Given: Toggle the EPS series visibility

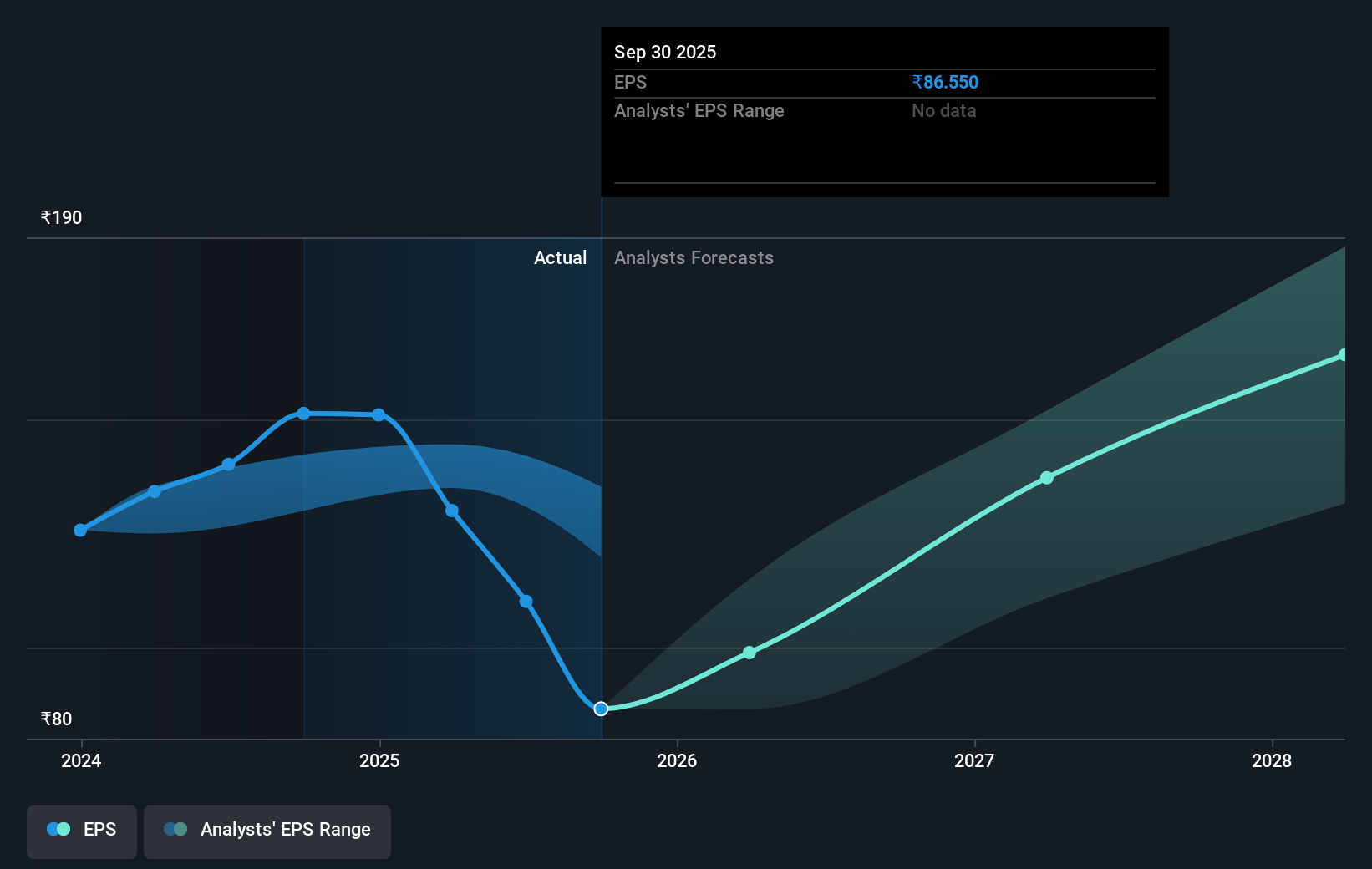Looking at the screenshot, I should tap(81, 831).
